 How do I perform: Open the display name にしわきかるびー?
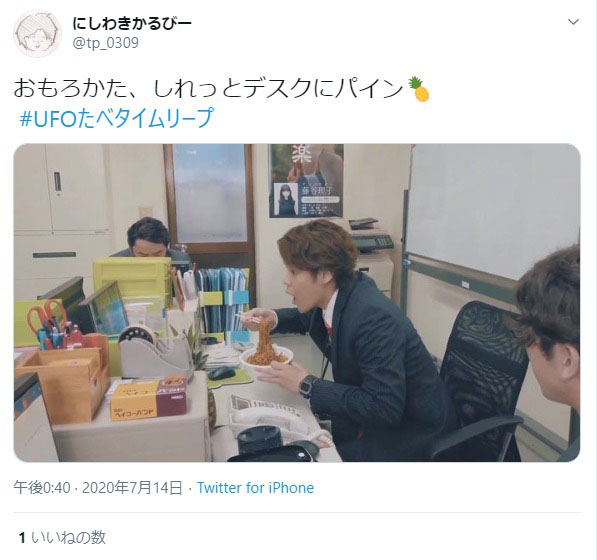pyautogui.click(x=132, y=24)
